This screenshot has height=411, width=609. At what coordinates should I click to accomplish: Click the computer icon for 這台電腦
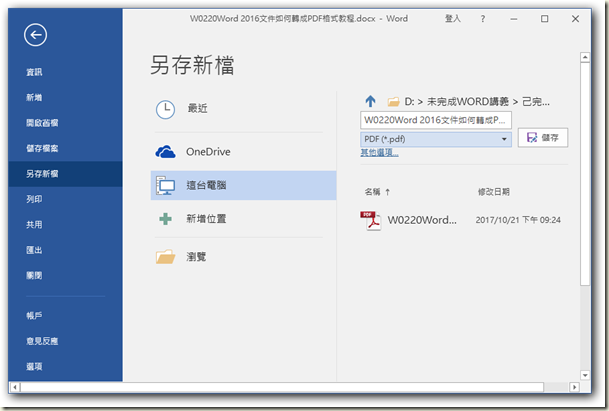(x=165, y=185)
